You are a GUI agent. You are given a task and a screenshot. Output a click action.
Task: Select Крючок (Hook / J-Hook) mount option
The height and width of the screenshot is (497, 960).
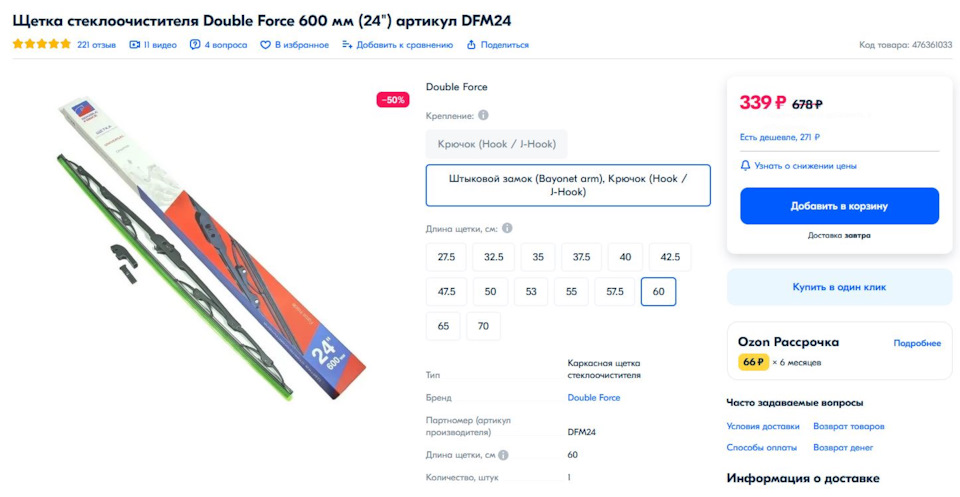point(496,144)
